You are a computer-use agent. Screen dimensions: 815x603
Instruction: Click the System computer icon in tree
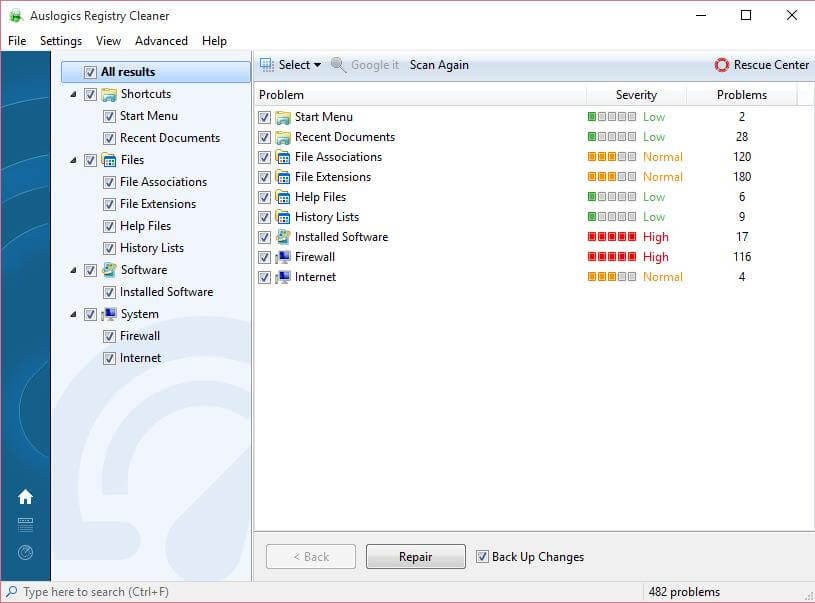pos(109,314)
